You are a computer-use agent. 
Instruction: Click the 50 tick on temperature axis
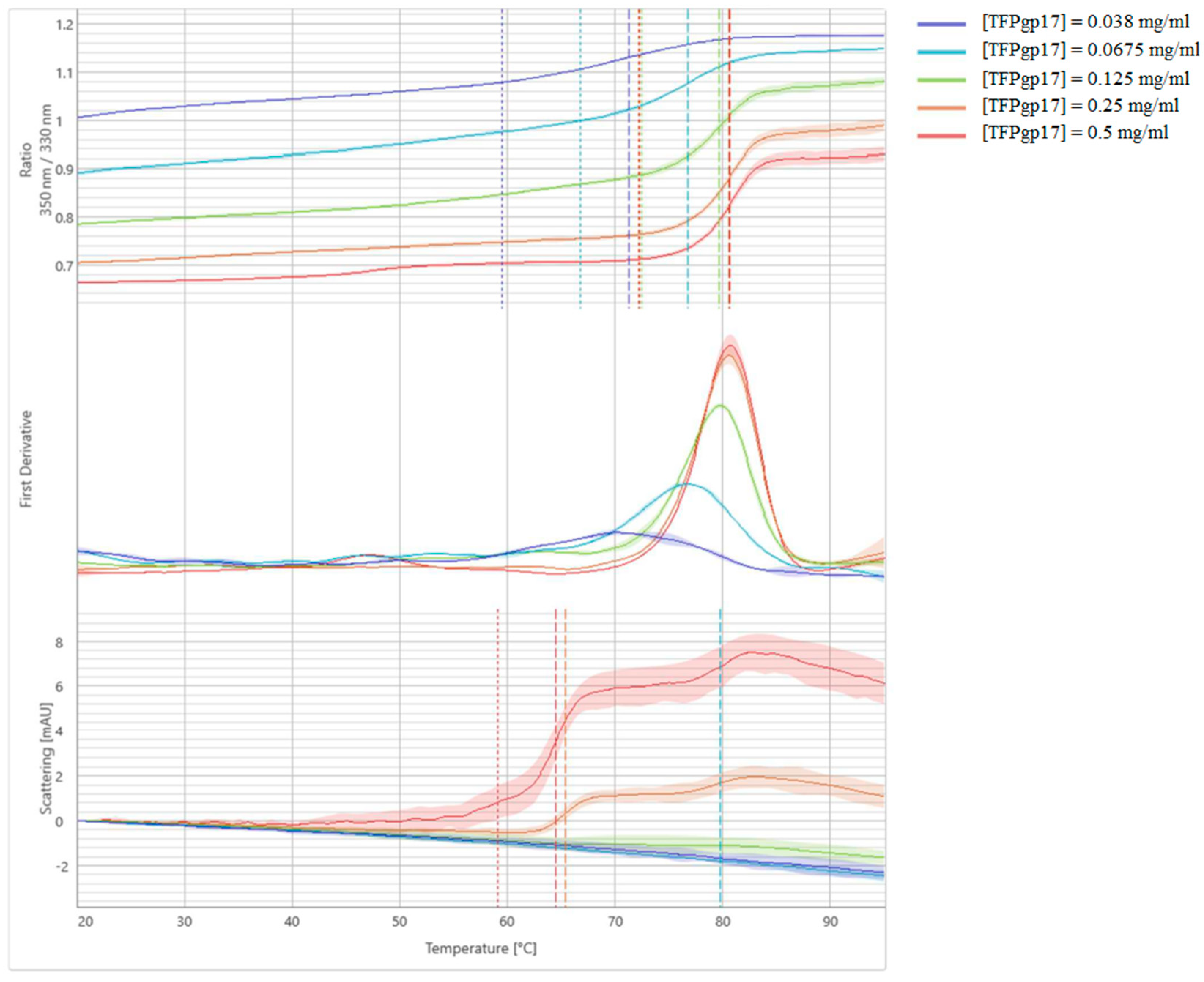pos(400,922)
